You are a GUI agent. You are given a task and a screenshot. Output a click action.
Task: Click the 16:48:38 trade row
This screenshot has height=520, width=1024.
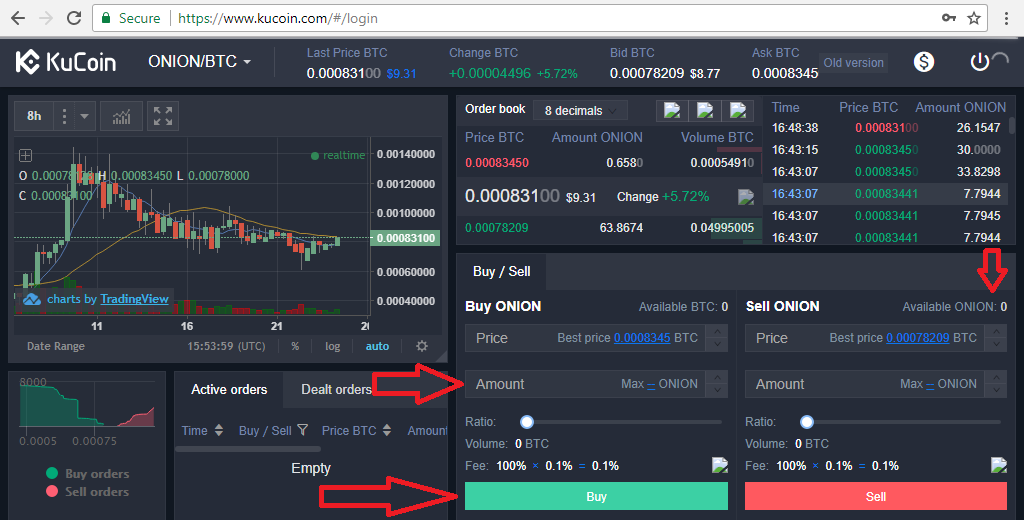tap(886, 128)
